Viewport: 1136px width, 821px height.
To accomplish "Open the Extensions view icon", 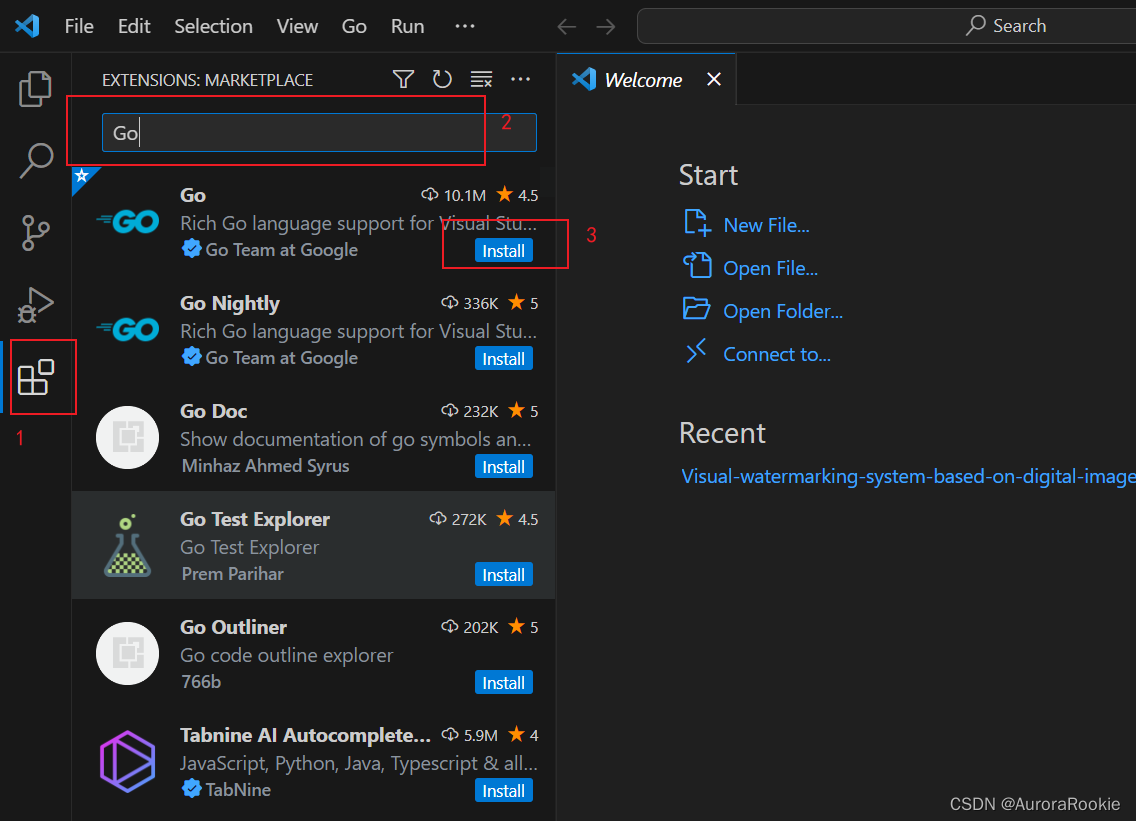I will tap(36, 377).
